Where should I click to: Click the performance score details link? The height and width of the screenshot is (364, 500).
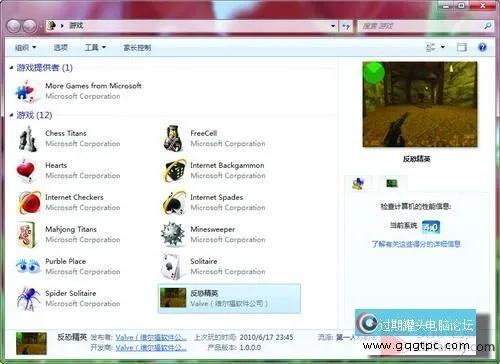416,244
